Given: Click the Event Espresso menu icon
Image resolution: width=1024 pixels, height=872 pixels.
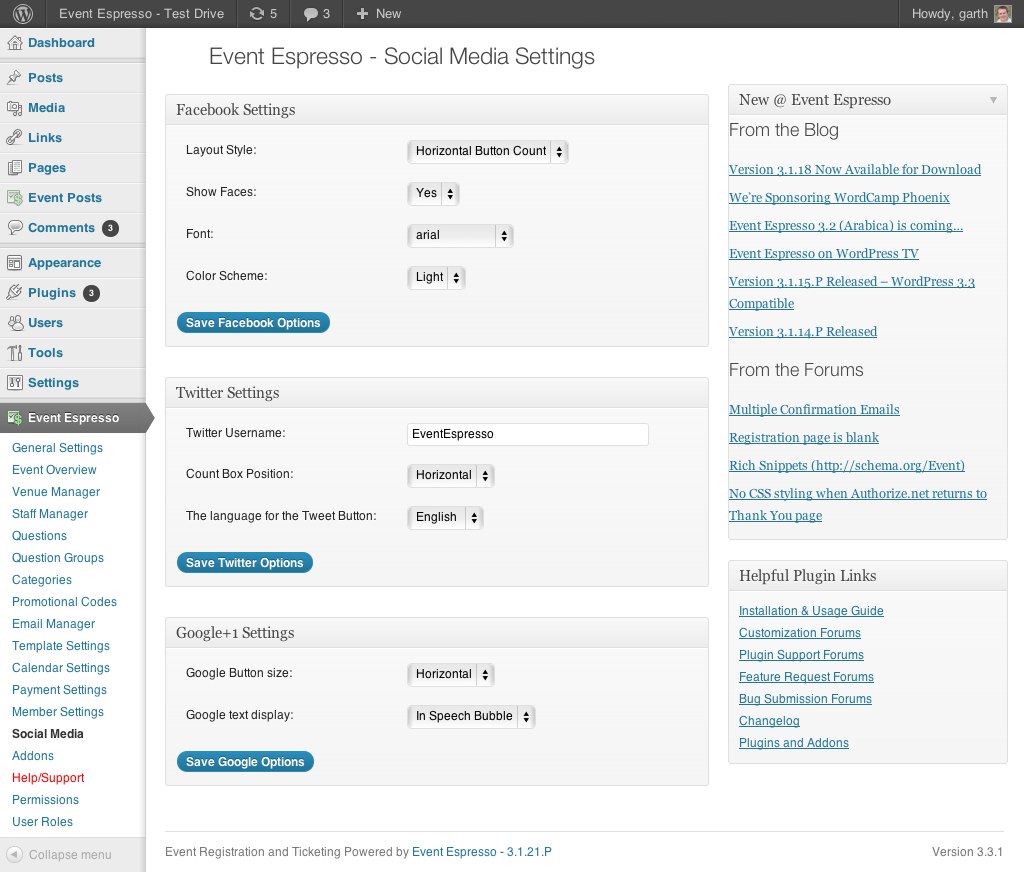Looking at the screenshot, I should click(x=14, y=417).
